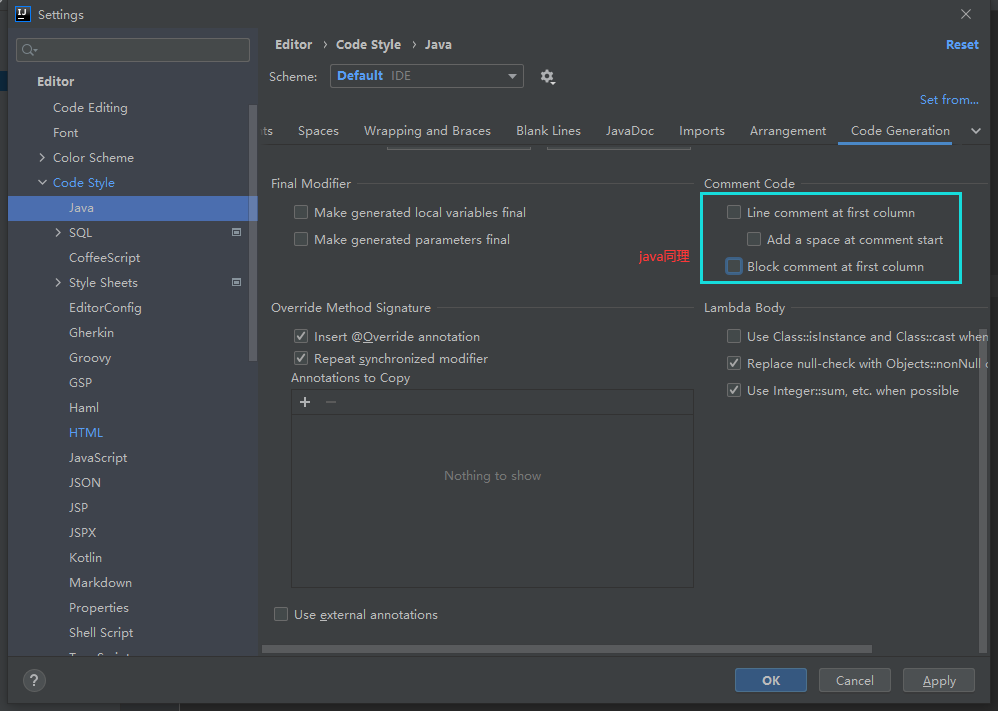The height and width of the screenshot is (711, 998).
Task: Select Markdown code style
Action: click(x=100, y=582)
